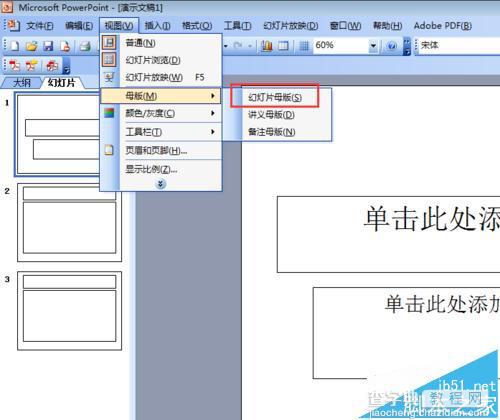Click the Show grid toolbar icon
Screen dimensions: 500x420
coord(304,46)
